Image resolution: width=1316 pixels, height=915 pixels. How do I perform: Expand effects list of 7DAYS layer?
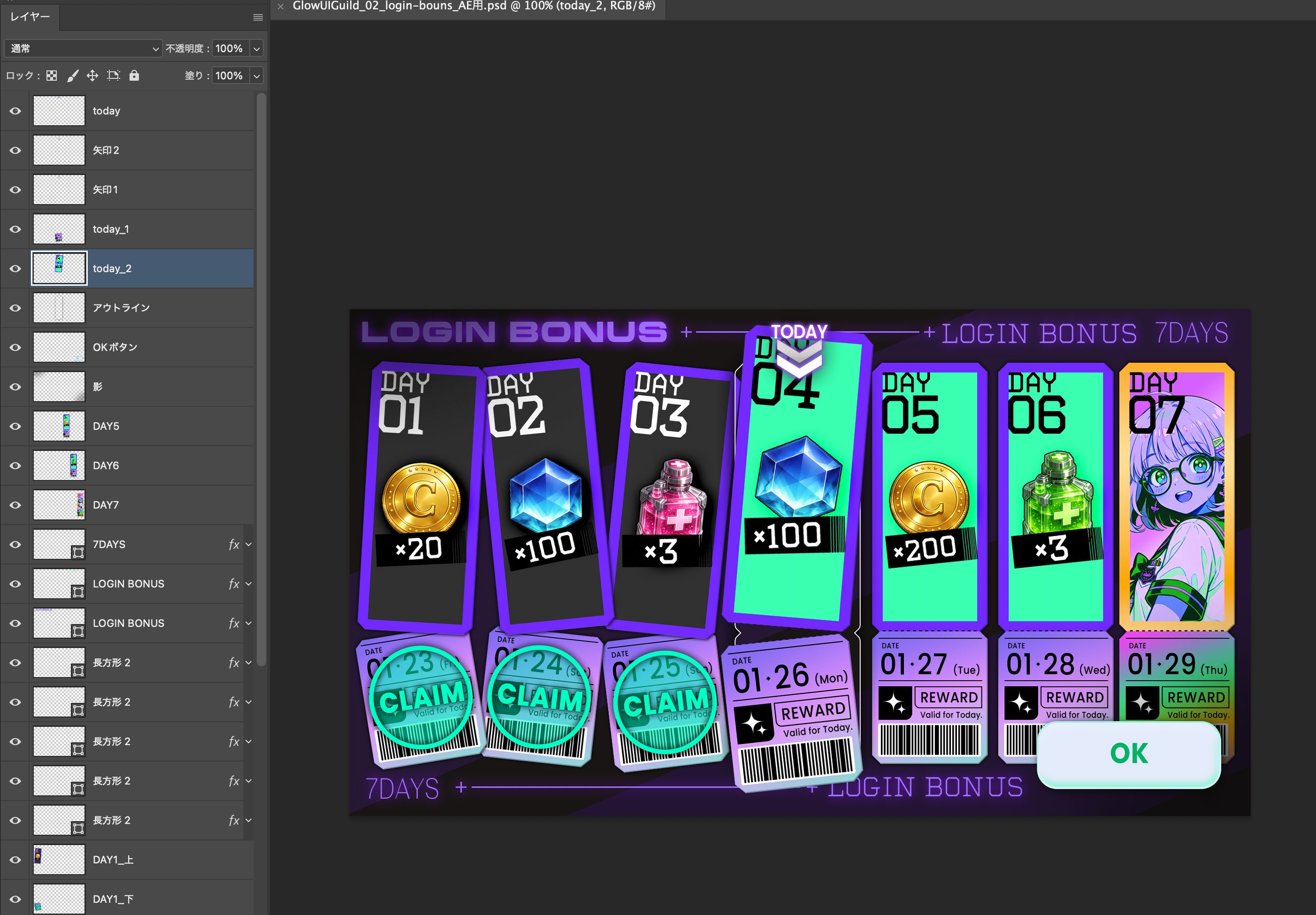click(249, 544)
